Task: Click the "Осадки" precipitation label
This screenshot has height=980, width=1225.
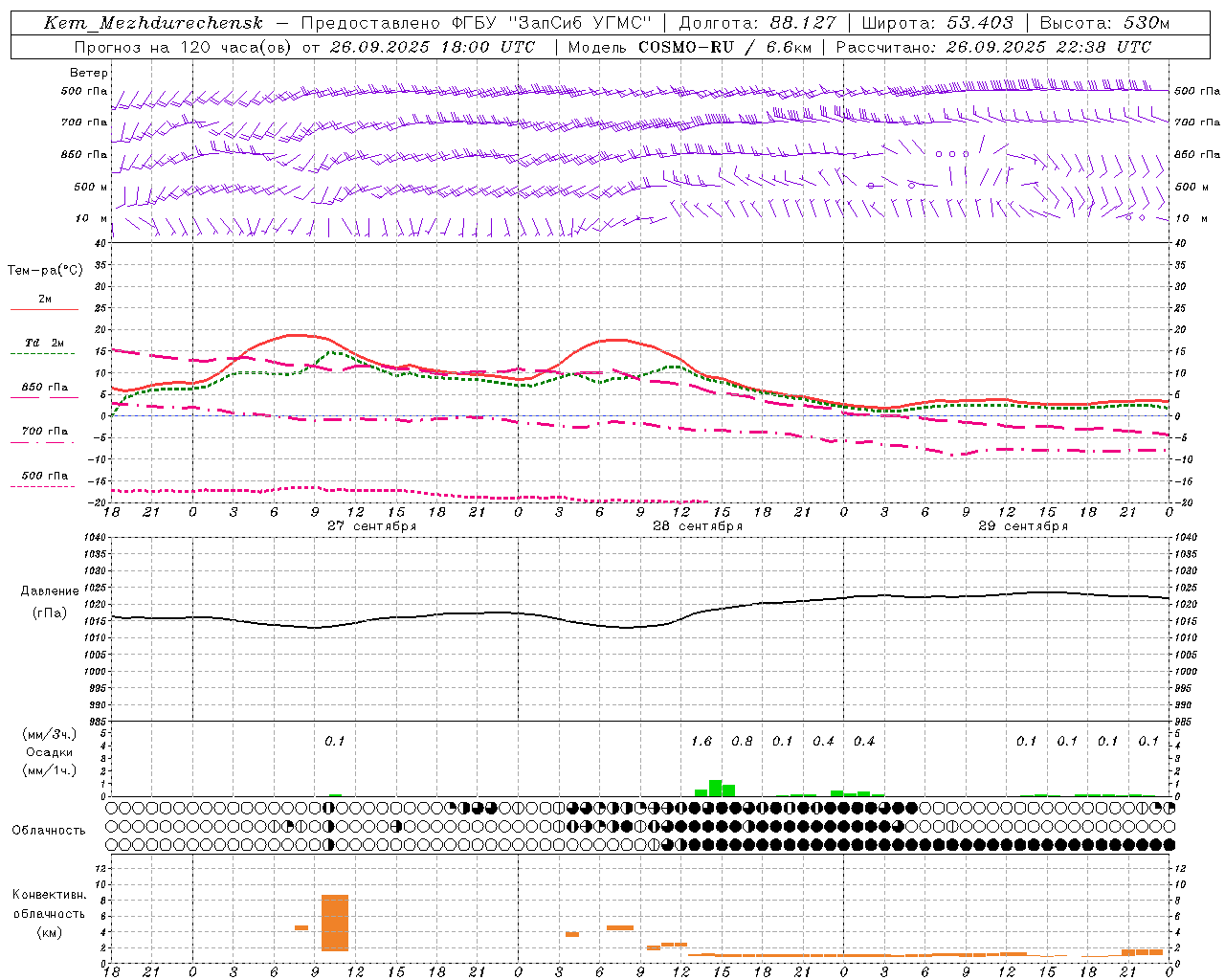Action: tap(50, 752)
